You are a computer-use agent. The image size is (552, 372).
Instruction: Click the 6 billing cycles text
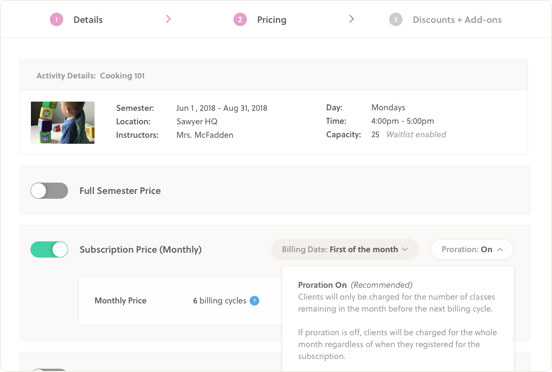(219, 301)
